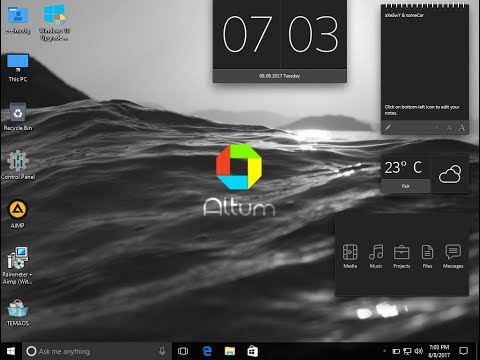Select the Control Panel desktop icon
This screenshot has height=360, width=480.
click(x=18, y=165)
